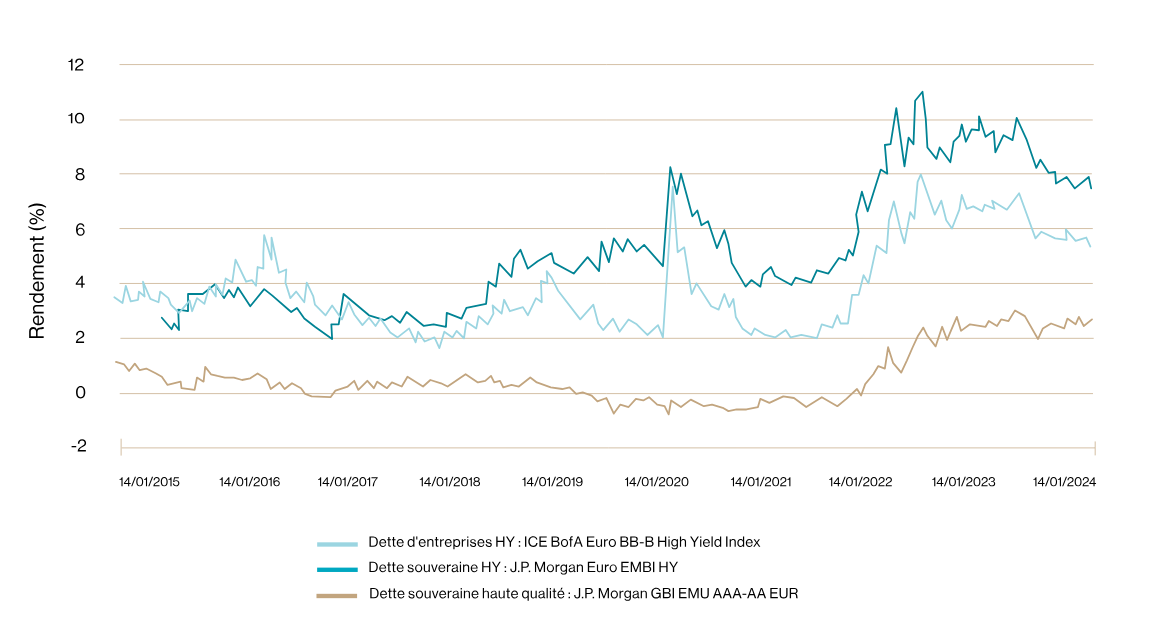The image size is (1152, 632).
Task: Click the teal line's highest peak near 11%
Action: (x=921, y=92)
